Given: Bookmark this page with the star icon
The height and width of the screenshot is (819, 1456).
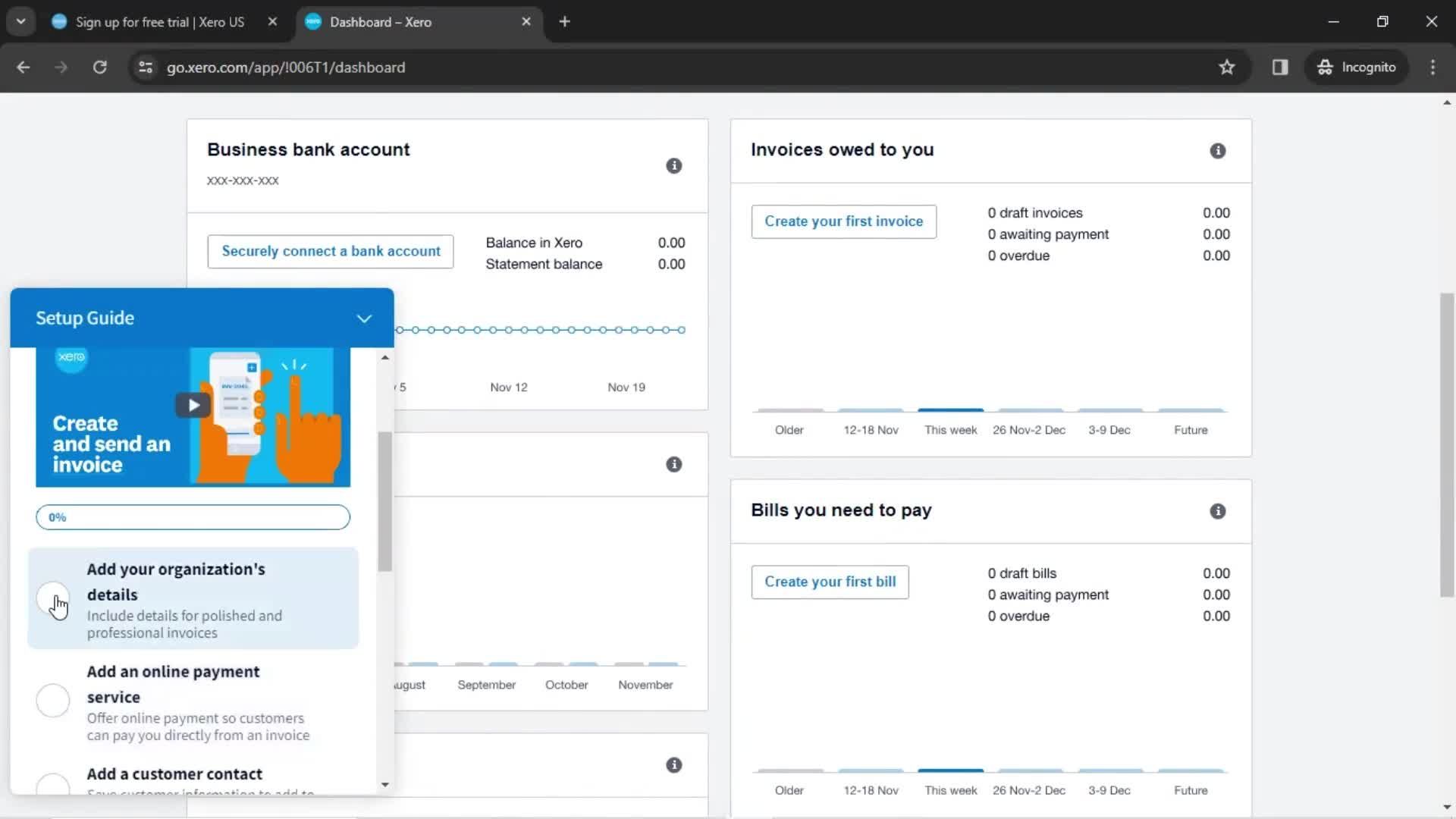Looking at the screenshot, I should (x=1226, y=67).
